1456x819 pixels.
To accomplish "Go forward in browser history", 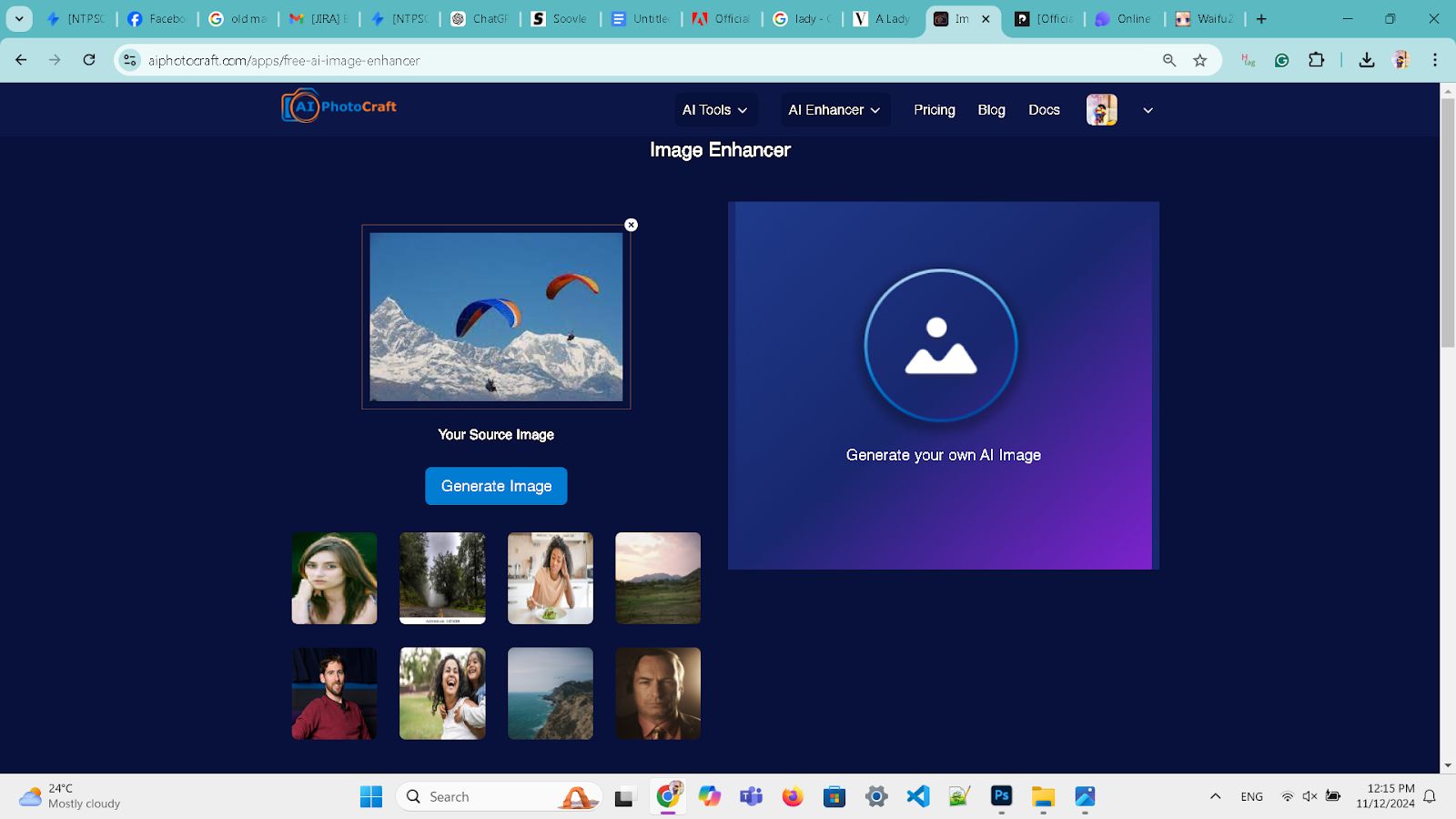I will tap(55, 60).
